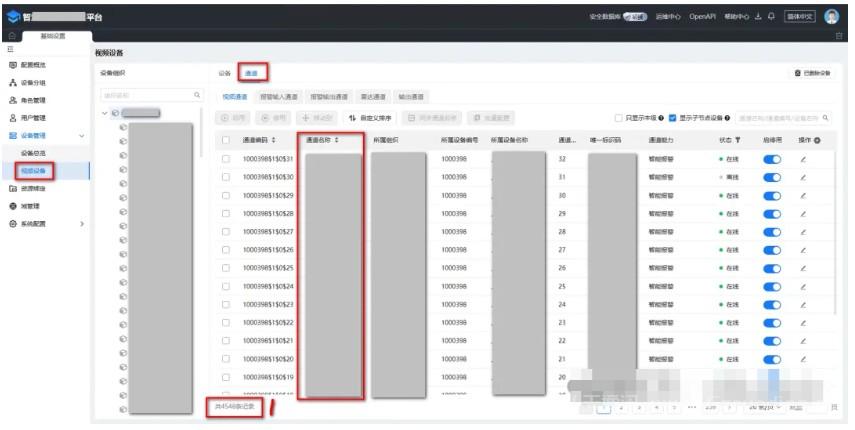Collapse the 设备管理 sidebar menu
The width and height of the screenshot is (855, 430).
point(82,135)
